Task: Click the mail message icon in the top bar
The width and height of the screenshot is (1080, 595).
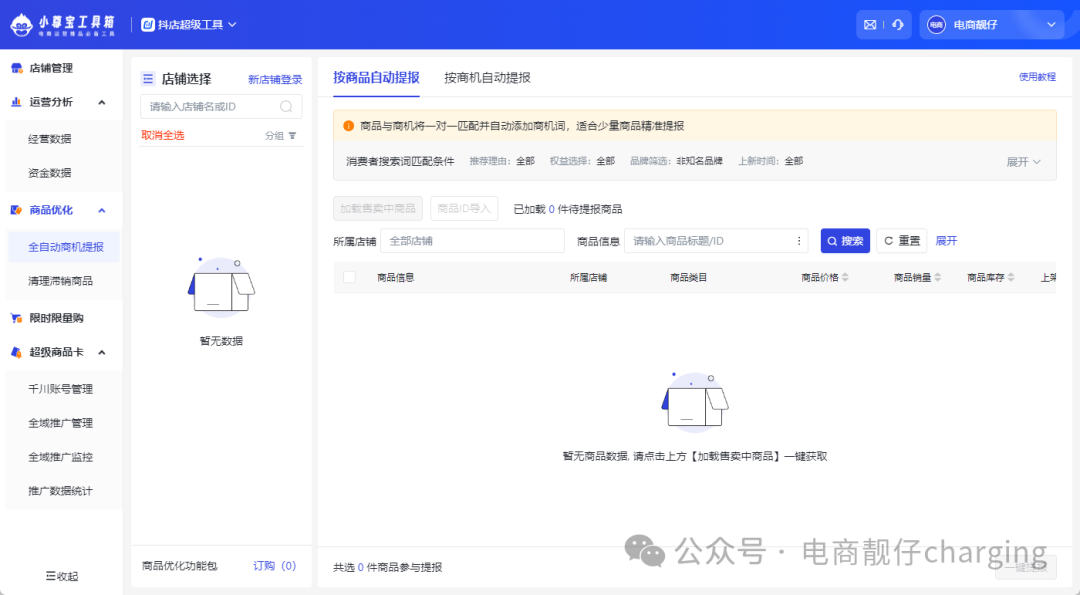Action: tap(870, 24)
